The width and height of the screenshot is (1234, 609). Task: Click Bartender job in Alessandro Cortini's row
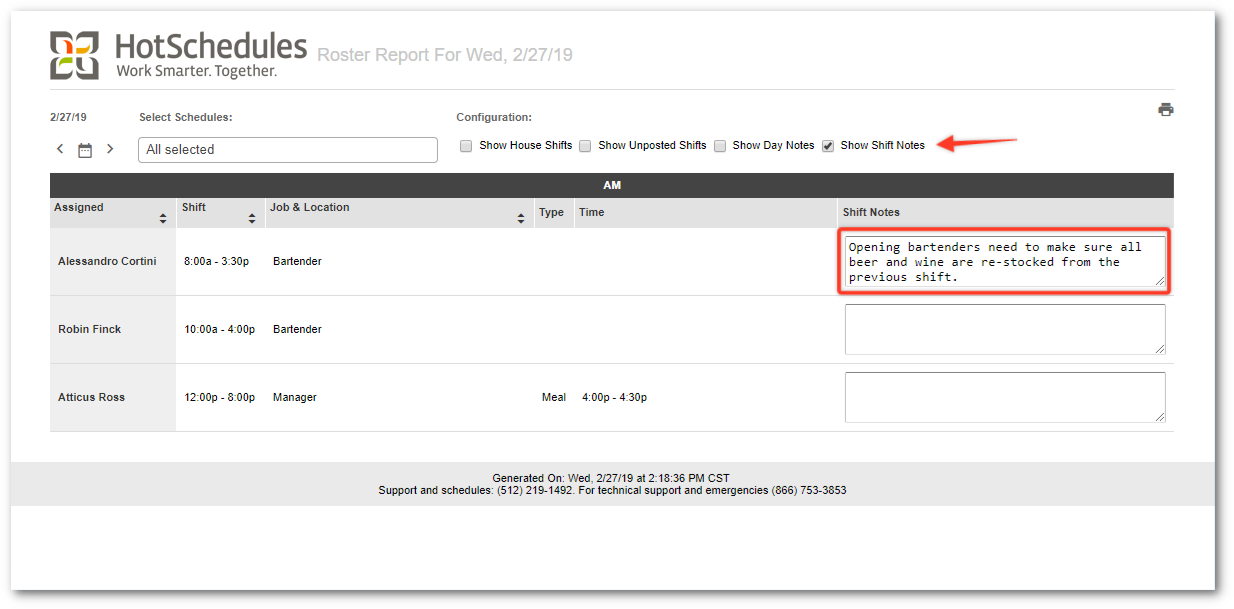click(297, 262)
